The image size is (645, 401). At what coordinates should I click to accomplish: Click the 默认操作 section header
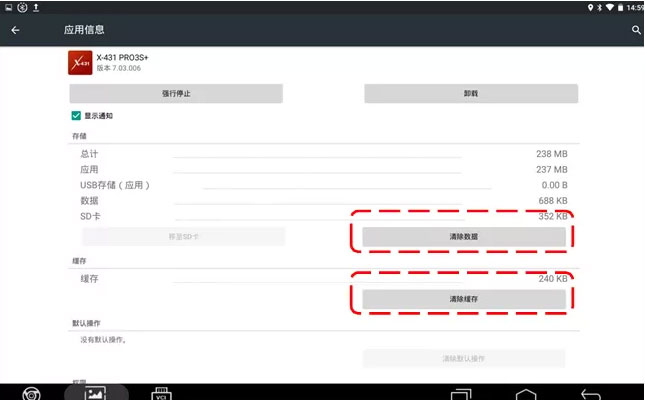point(86,323)
